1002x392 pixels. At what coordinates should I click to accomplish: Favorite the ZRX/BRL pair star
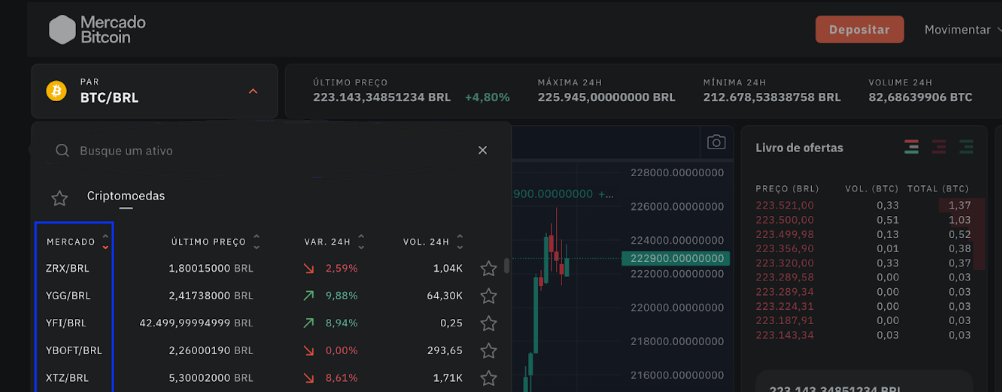[488, 269]
